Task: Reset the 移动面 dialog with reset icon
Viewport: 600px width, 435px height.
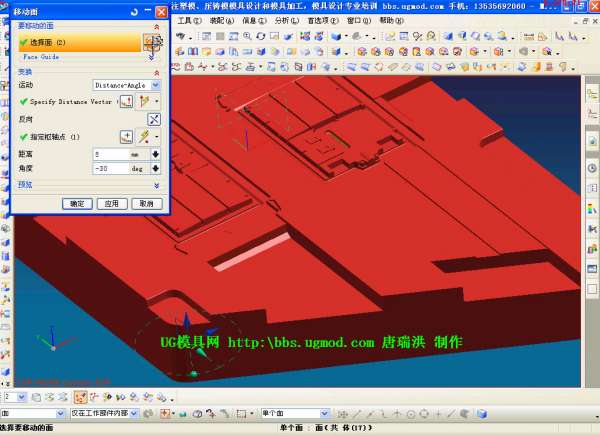Action: (x=134, y=11)
